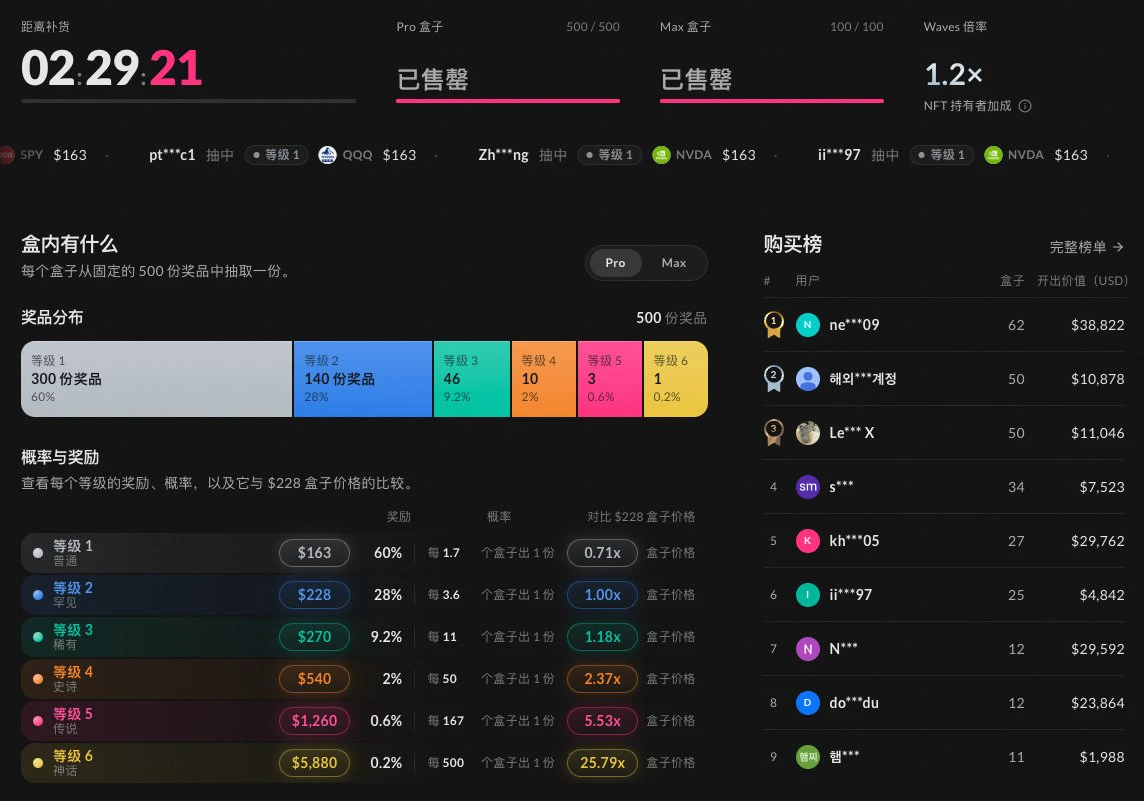The height and width of the screenshot is (801, 1144).
Task: Click N*** purple avatar in row 7
Action: (808, 649)
